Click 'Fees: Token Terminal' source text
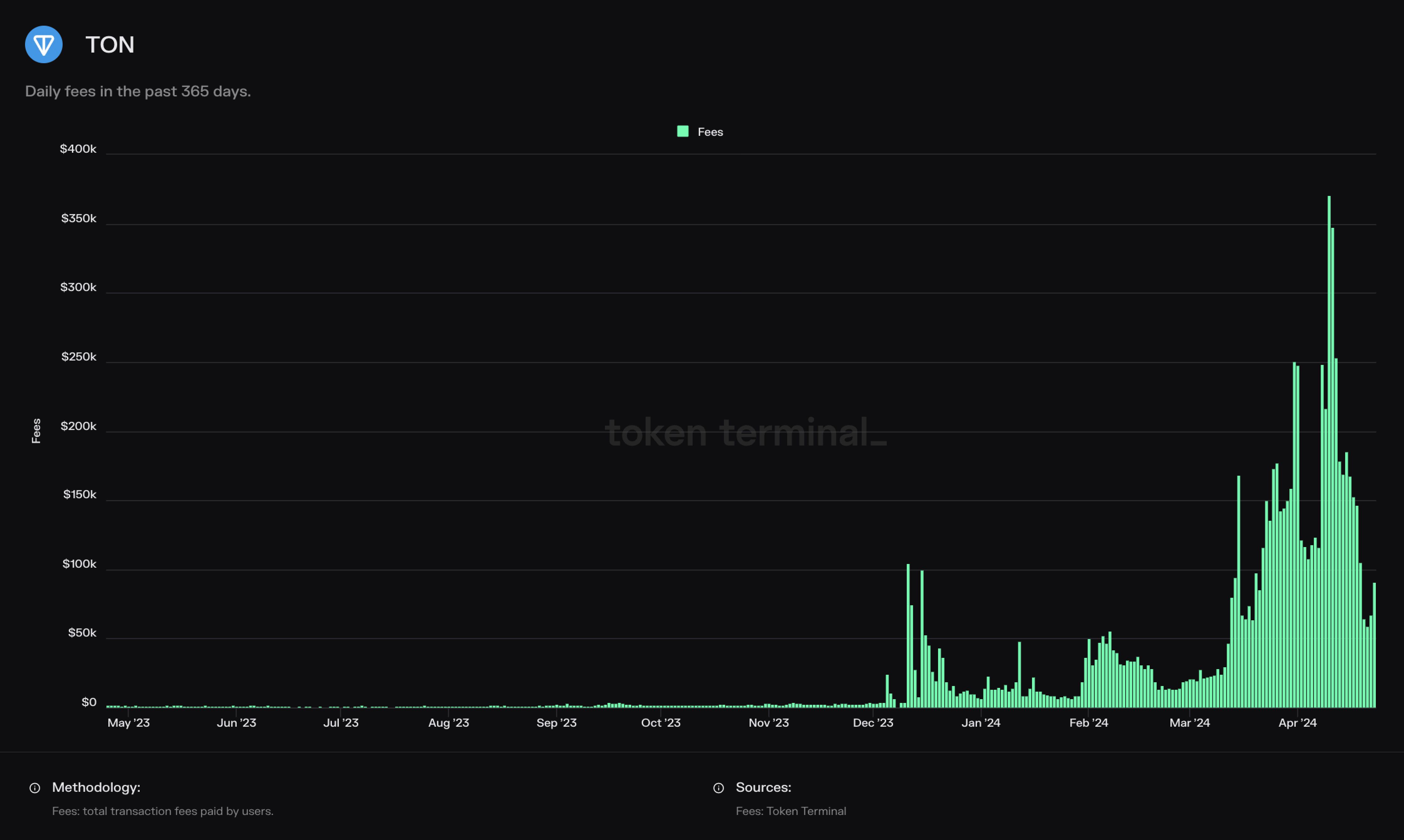The image size is (1404, 840). point(790,811)
